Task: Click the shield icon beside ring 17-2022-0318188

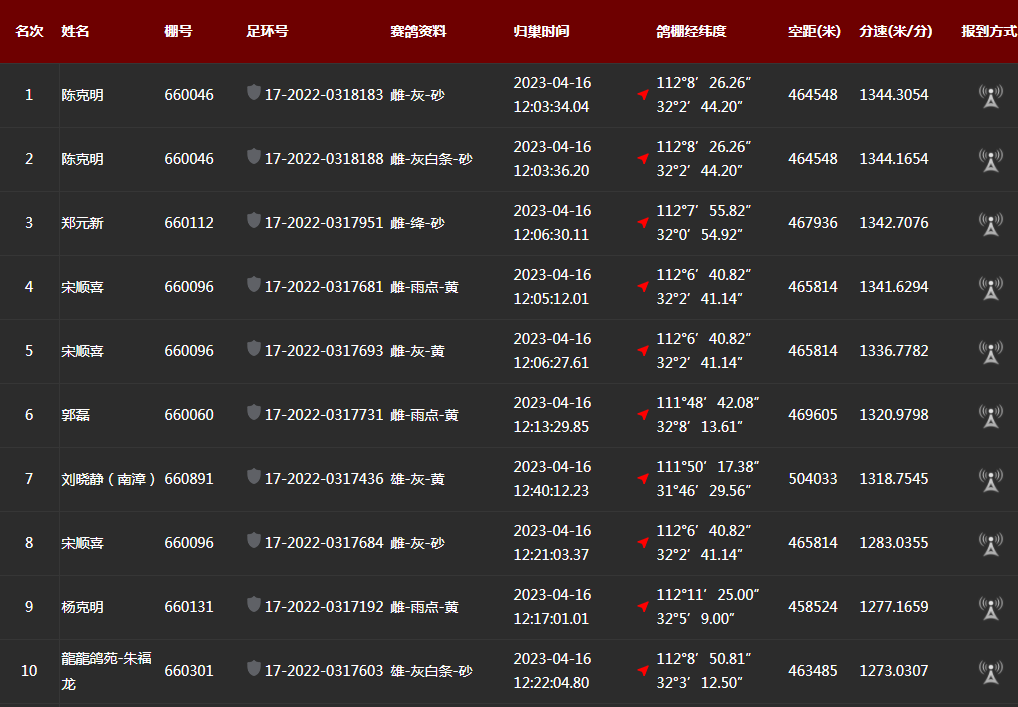Action: tap(254, 157)
